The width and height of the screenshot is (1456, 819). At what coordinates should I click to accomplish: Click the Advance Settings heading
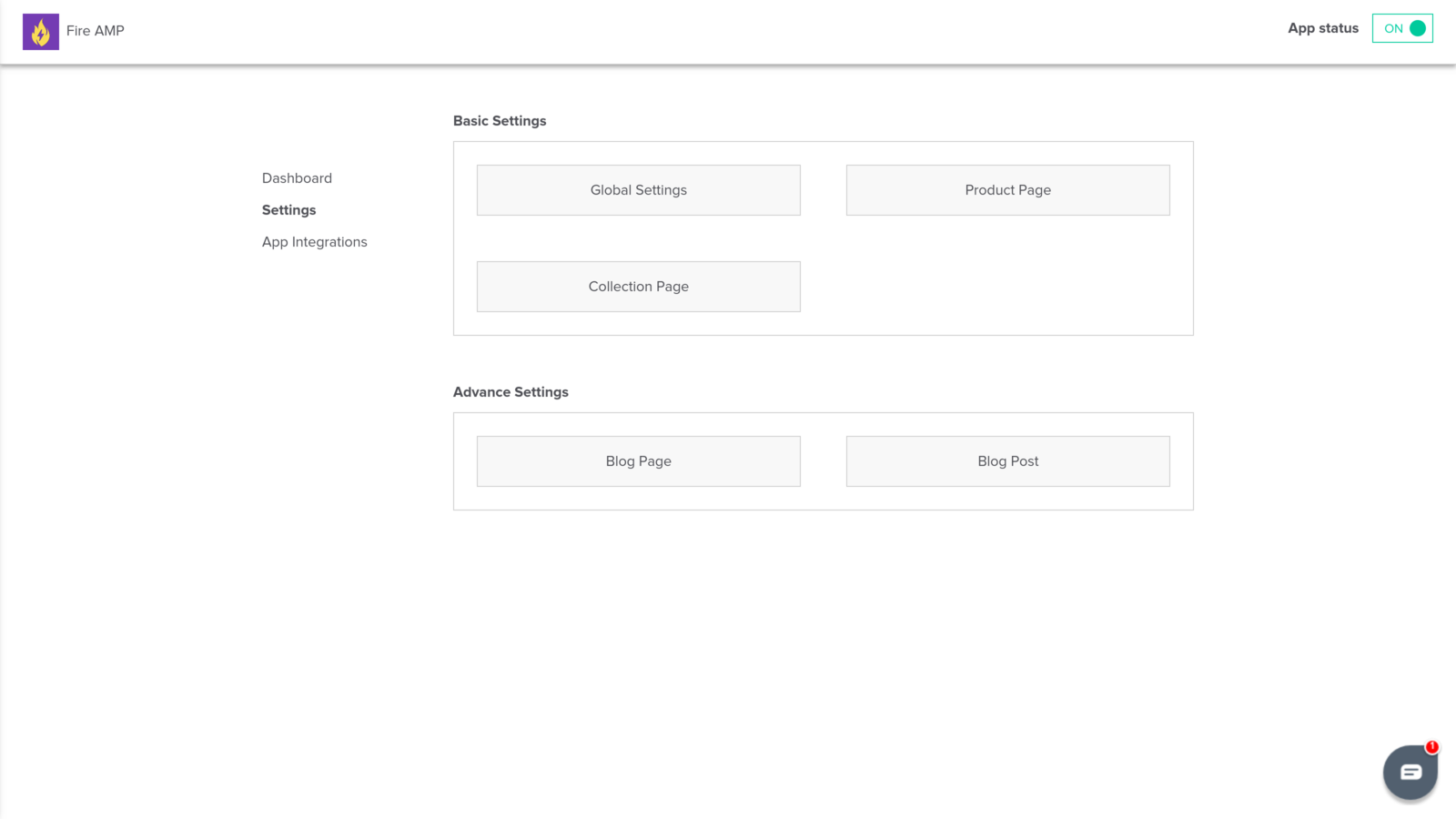click(x=511, y=391)
